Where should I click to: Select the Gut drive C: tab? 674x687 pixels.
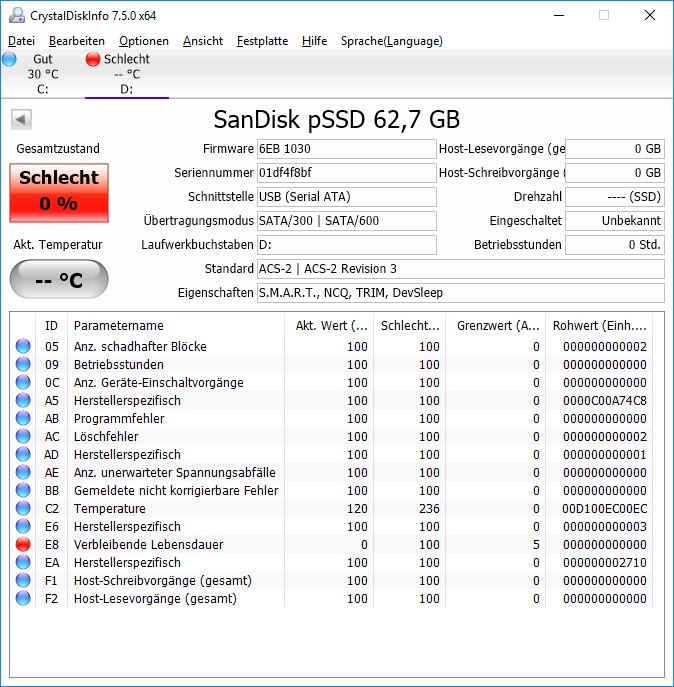coord(43,74)
